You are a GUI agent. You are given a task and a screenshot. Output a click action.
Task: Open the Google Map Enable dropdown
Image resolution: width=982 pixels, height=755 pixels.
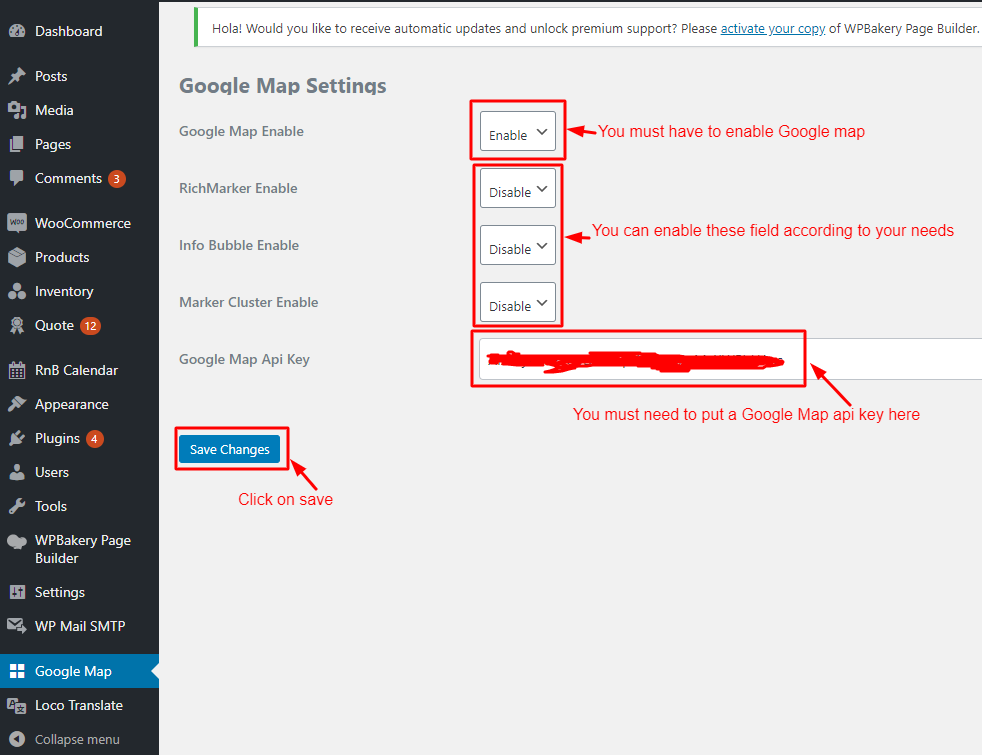(517, 132)
